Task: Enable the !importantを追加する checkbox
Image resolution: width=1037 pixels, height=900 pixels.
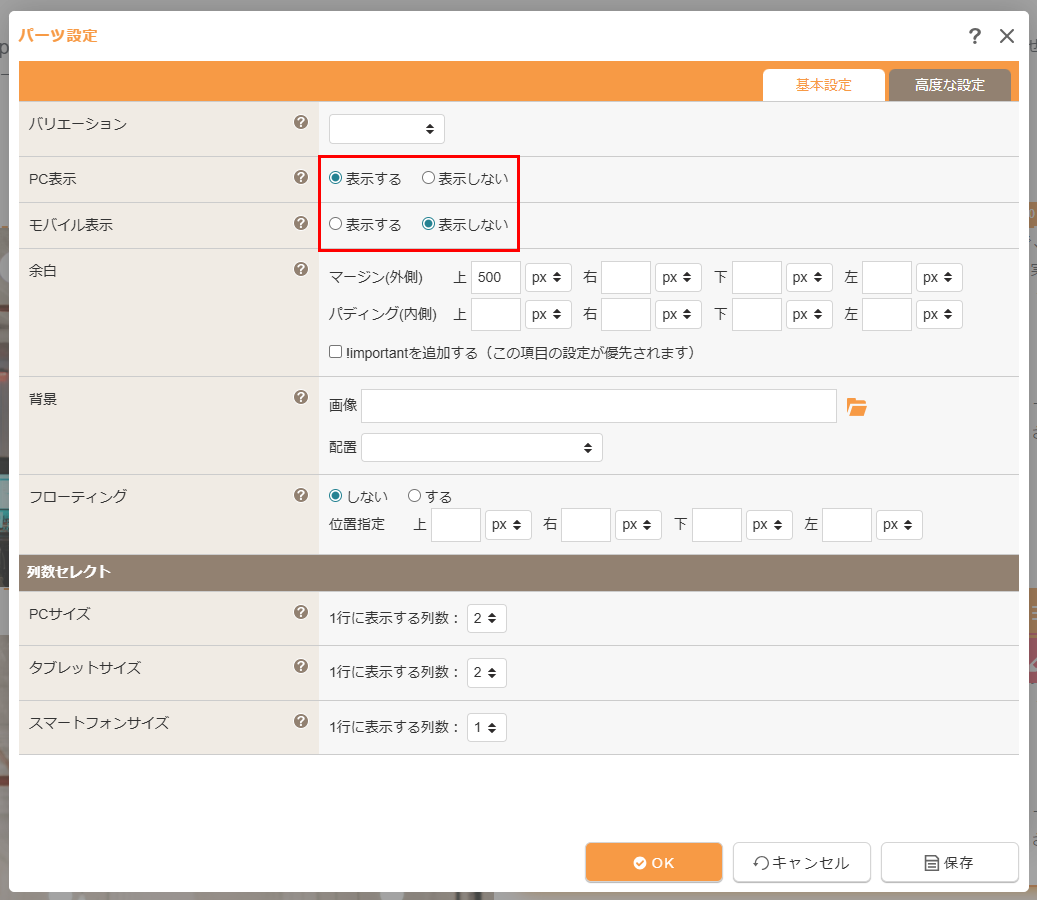Action: (x=335, y=352)
